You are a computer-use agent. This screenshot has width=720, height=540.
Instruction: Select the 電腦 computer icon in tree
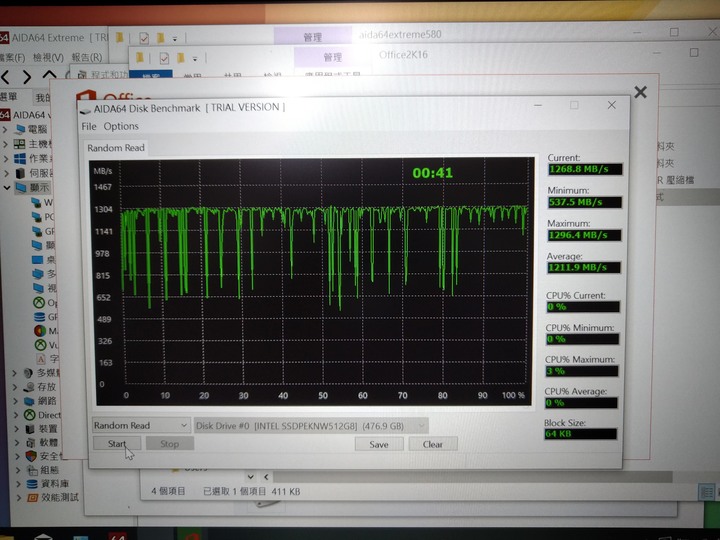tap(20, 129)
